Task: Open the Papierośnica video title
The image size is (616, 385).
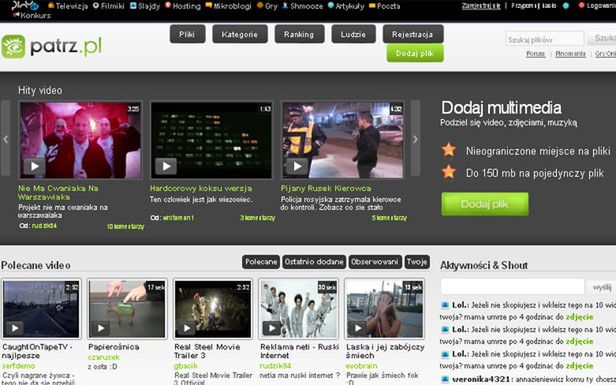Action: pyautogui.click(x=114, y=347)
